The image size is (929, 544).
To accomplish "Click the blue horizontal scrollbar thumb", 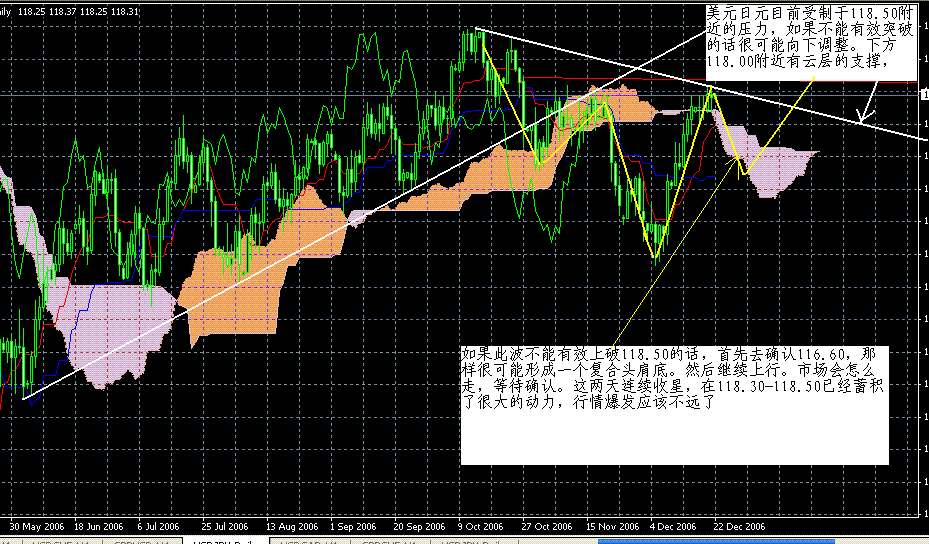I will tap(716, 541).
